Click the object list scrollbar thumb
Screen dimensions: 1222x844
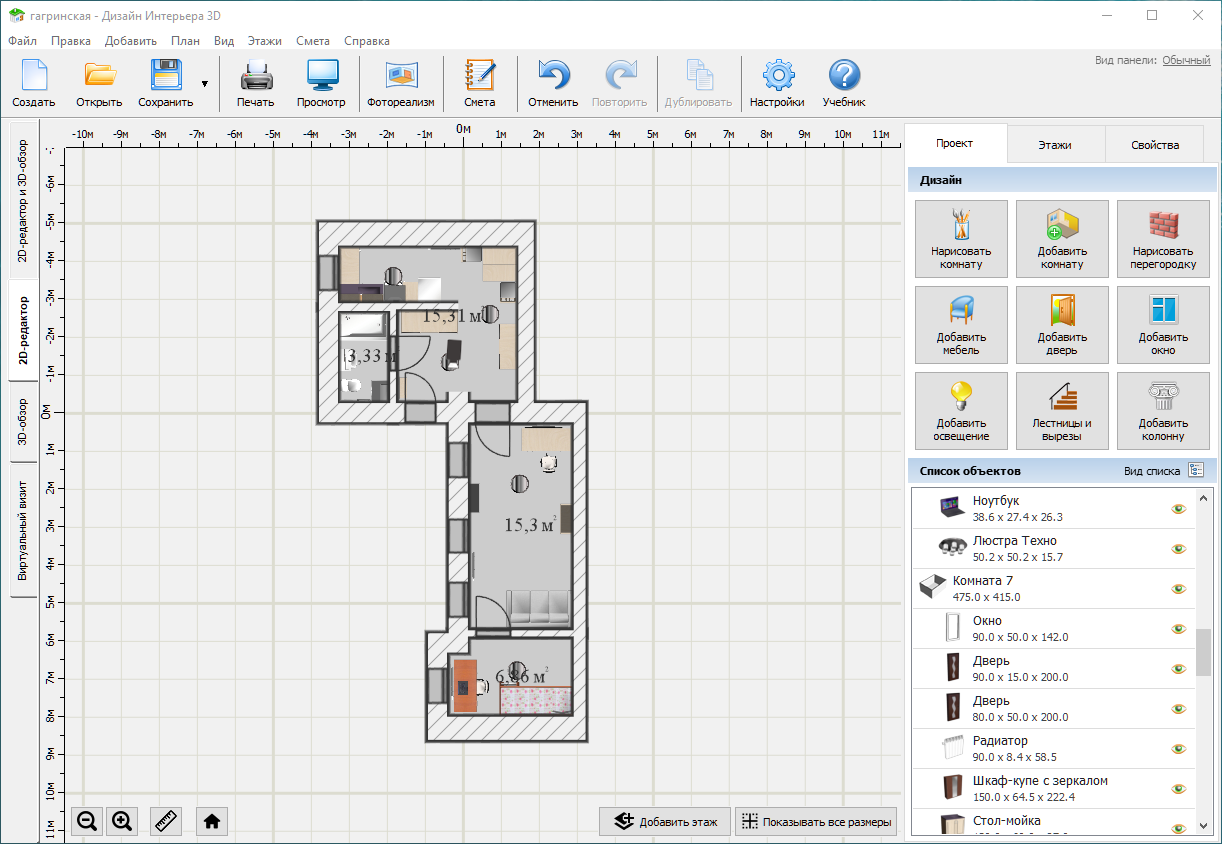1203,652
